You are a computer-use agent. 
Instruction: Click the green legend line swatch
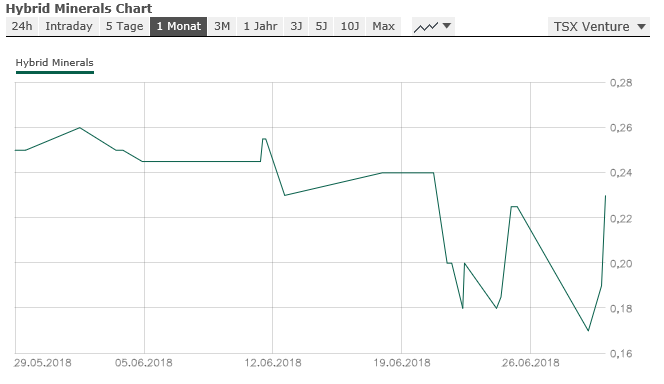[x=55, y=72]
